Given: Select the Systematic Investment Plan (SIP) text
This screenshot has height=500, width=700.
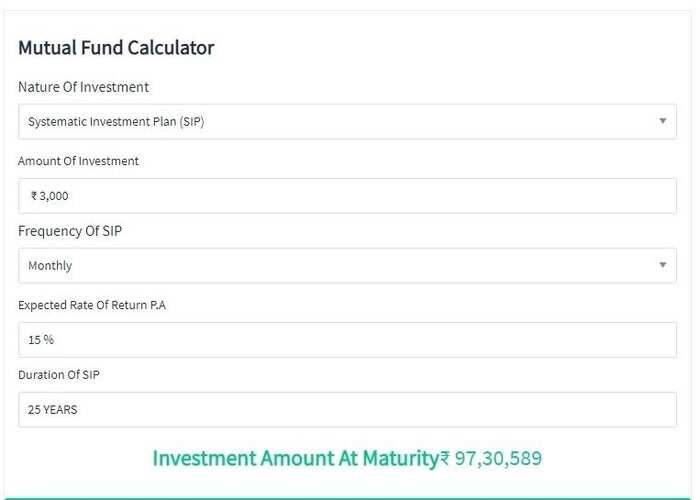Looking at the screenshot, I should pos(116,121).
